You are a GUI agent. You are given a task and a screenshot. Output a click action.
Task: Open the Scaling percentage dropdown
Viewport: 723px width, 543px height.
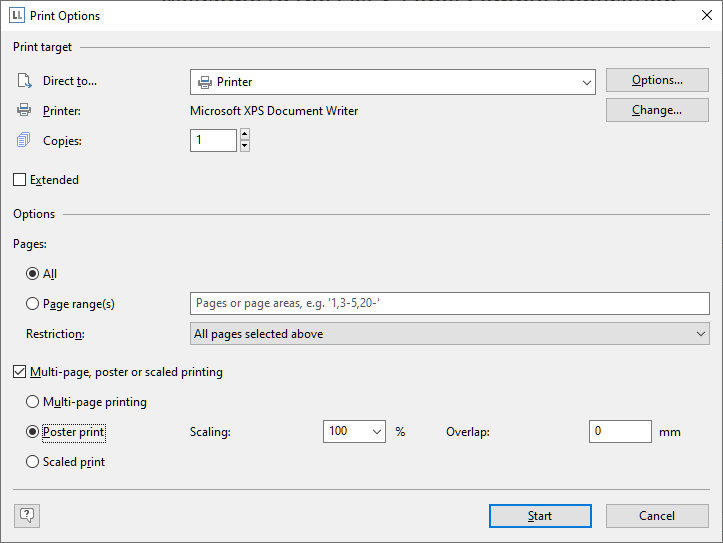(354, 431)
